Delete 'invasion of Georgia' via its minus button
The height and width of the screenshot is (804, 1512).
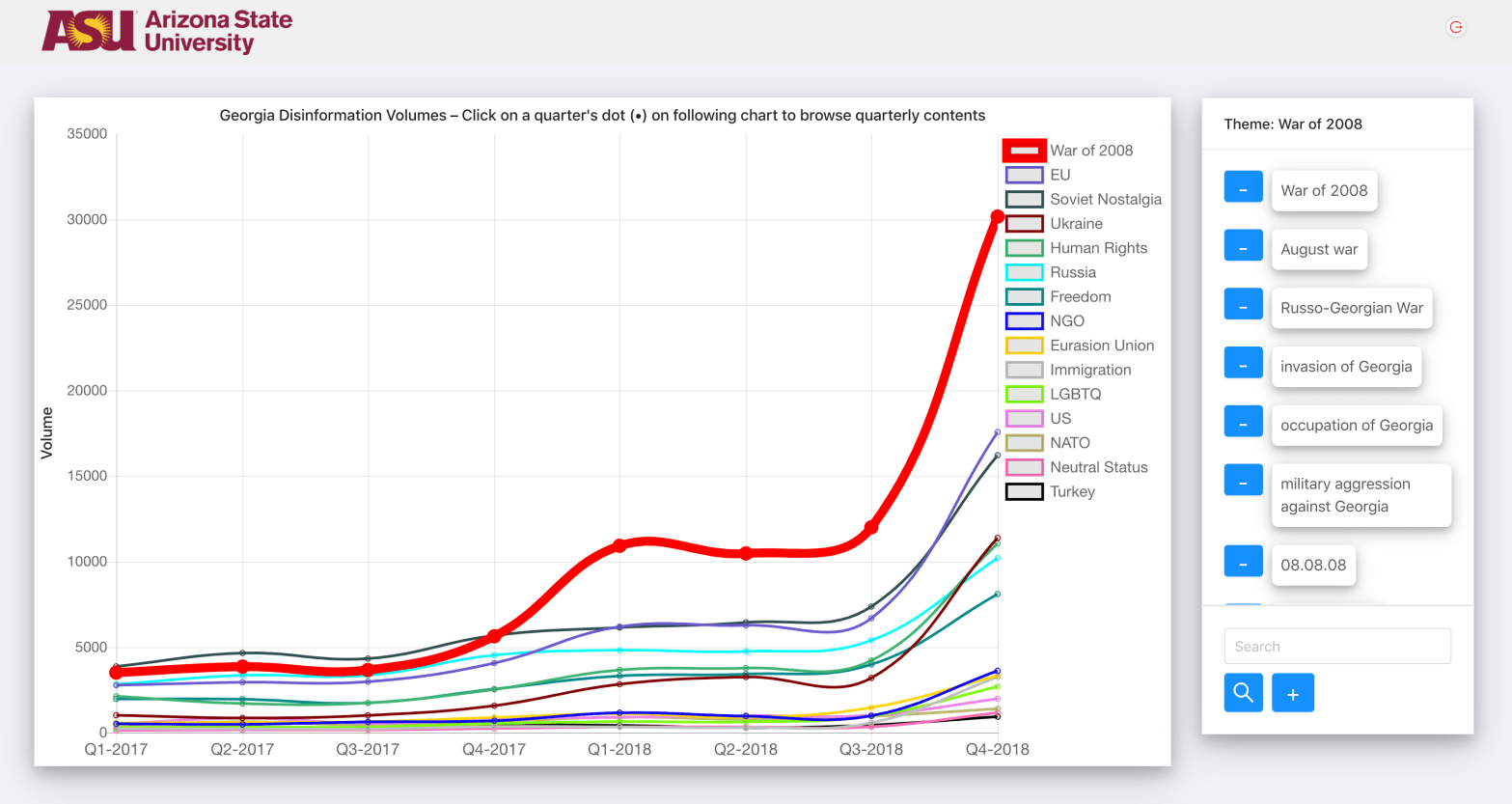1243,363
